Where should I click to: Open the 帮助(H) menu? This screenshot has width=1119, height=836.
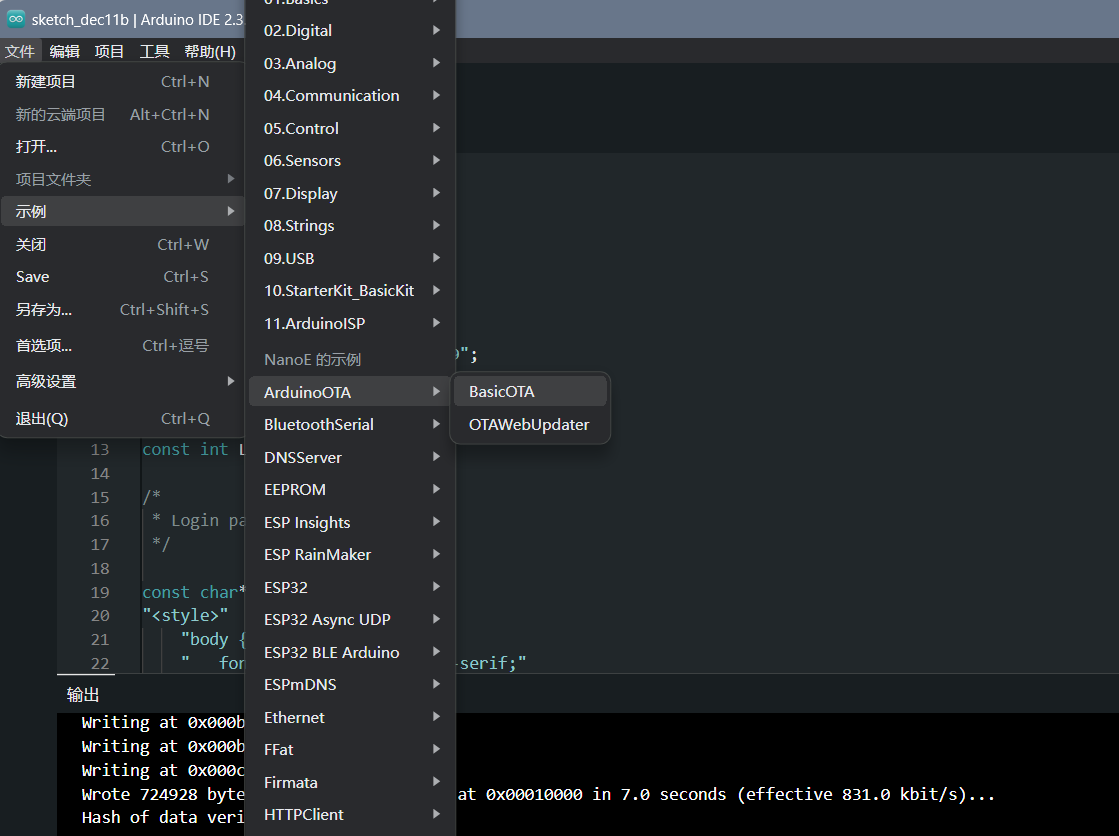[210, 51]
